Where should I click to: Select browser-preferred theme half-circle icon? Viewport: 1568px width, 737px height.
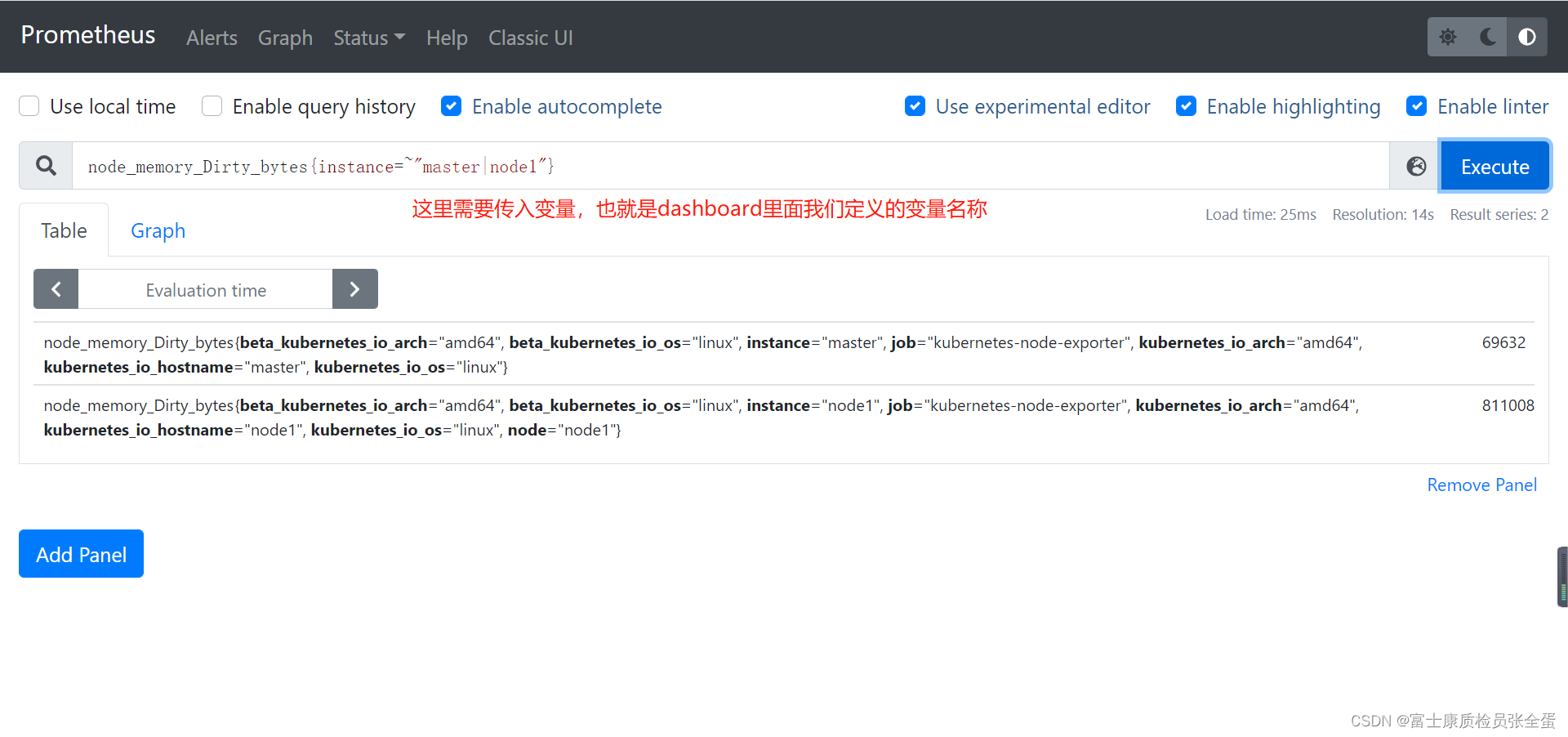tap(1526, 37)
